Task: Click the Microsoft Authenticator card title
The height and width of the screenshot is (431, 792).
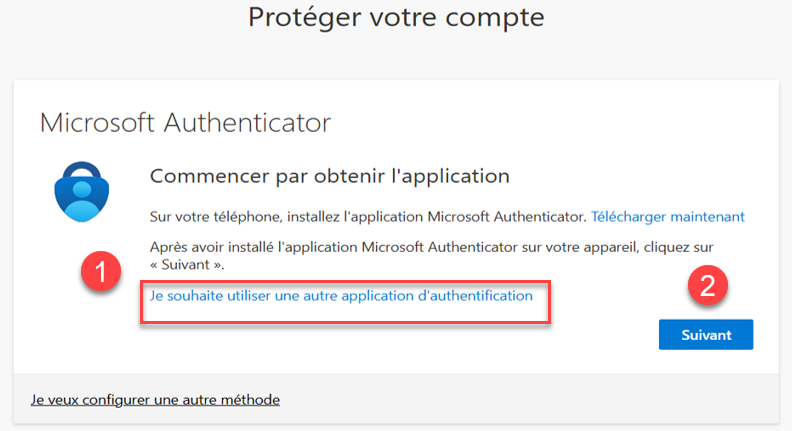Action: pos(185,123)
